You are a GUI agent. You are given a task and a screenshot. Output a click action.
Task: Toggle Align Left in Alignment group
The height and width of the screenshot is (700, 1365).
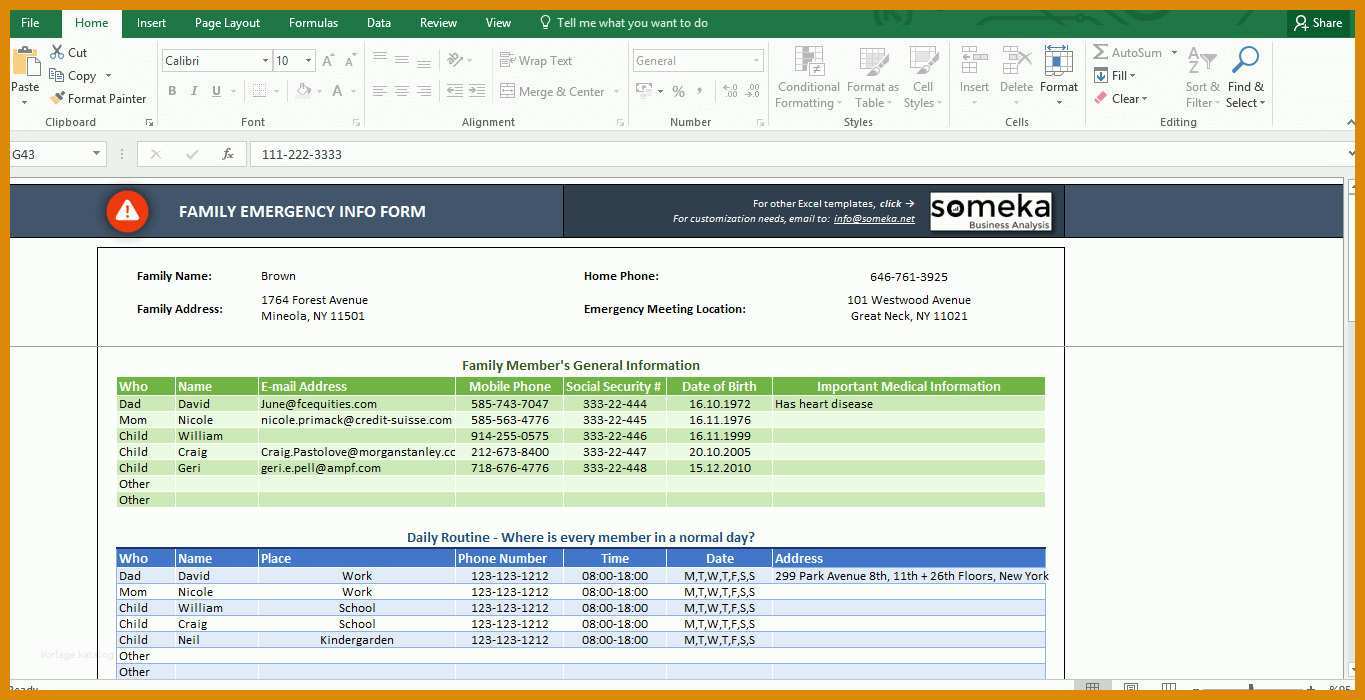pos(380,91)
